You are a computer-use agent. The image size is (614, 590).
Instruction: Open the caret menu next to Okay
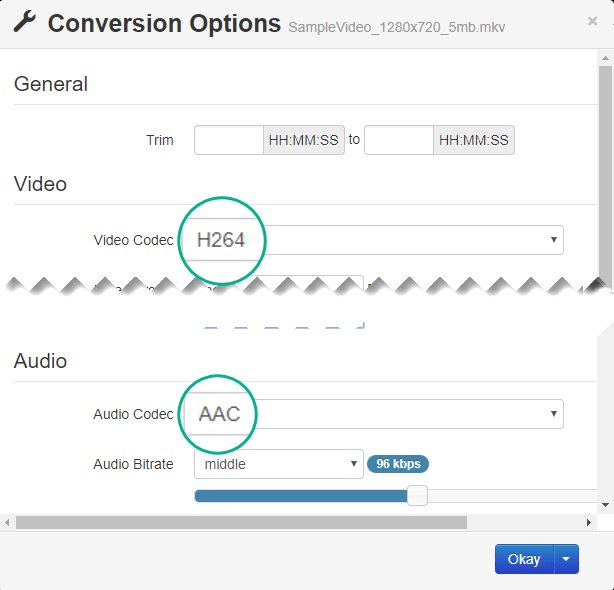568,559
